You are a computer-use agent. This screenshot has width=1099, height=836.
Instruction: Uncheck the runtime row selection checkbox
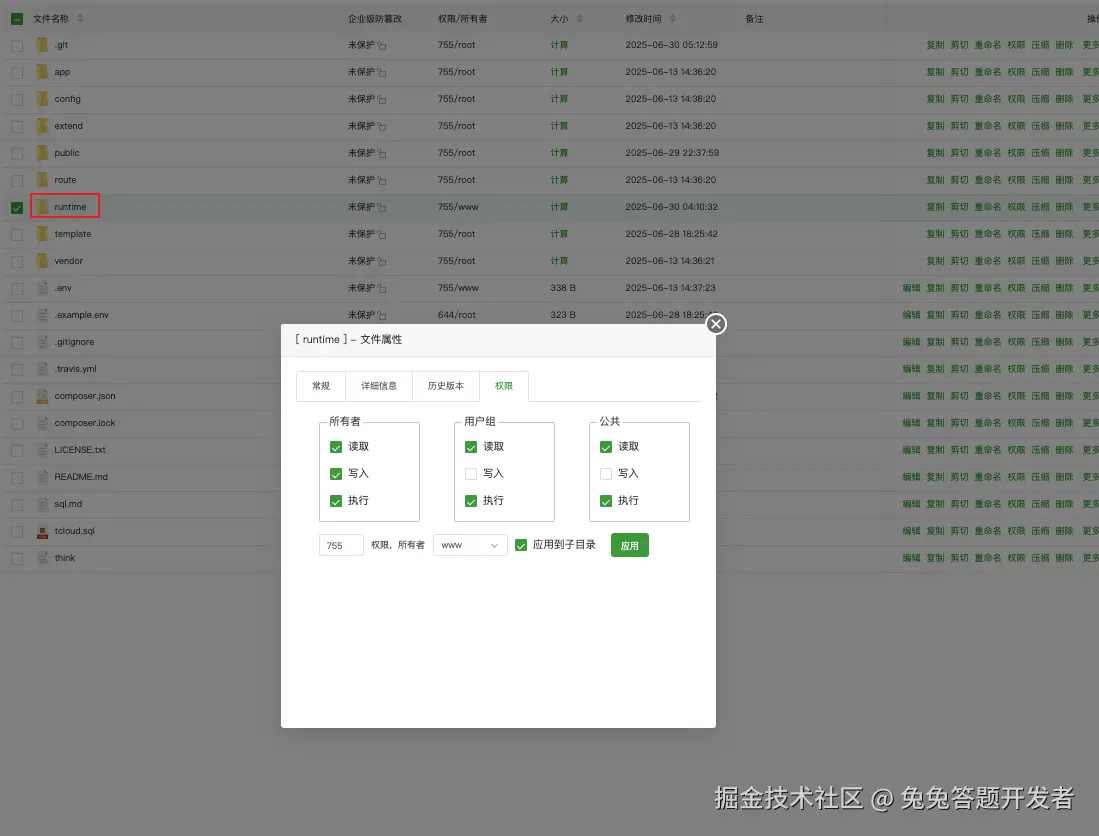(x=16, y=206)
